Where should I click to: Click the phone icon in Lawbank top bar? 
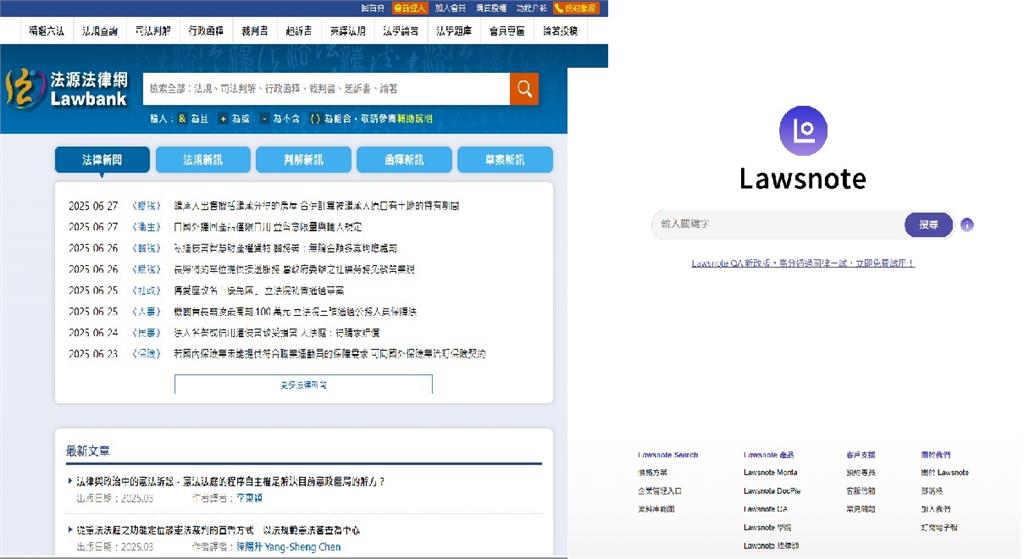(559, 8)
